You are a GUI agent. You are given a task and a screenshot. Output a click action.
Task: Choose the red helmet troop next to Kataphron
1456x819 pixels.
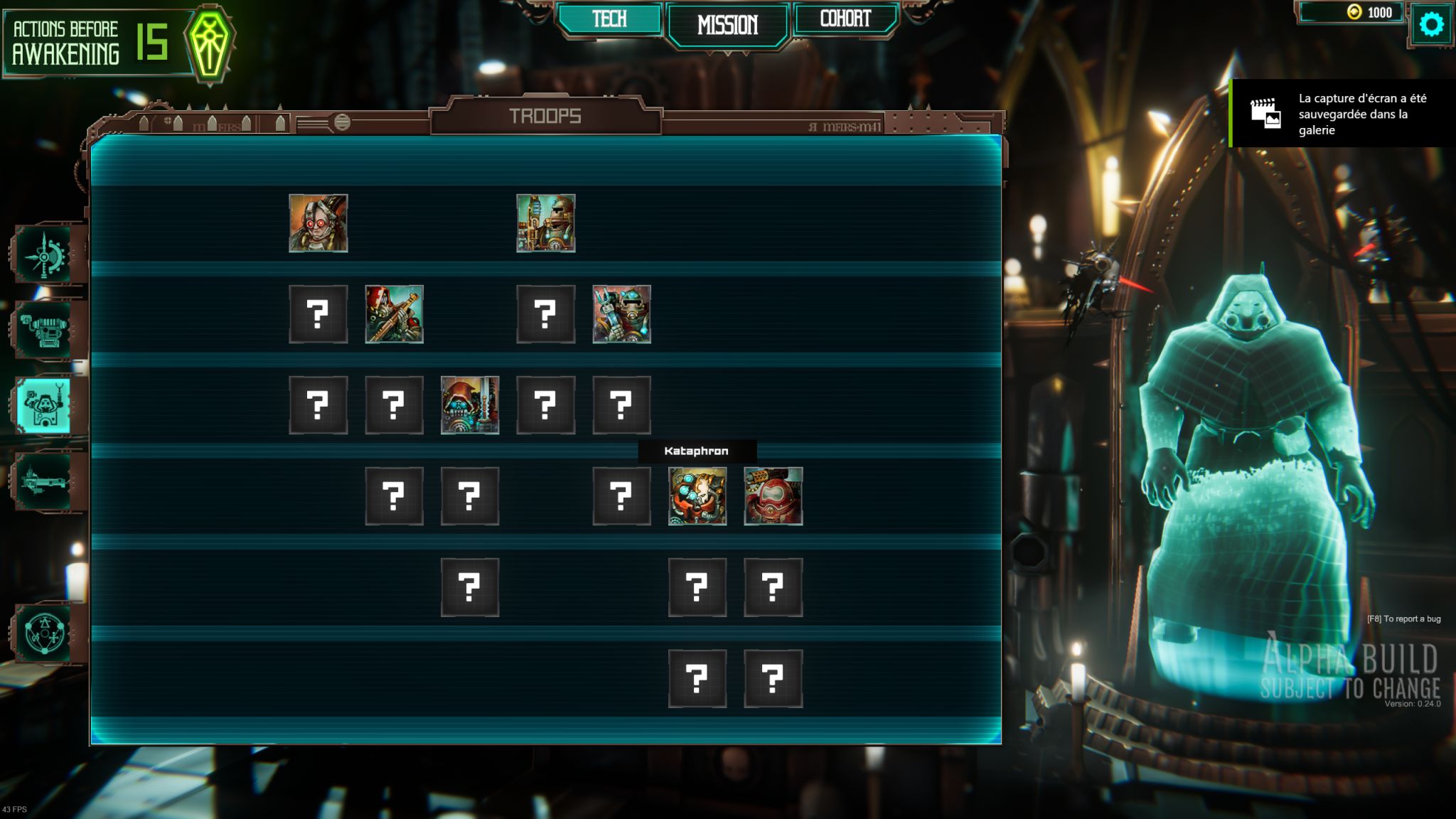click(x=773, y=496)
